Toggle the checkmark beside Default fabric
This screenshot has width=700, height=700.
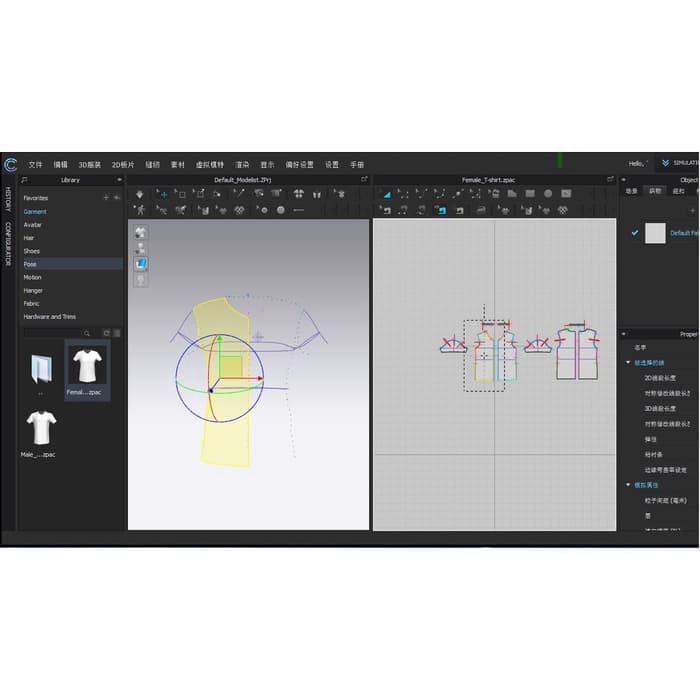(635, 233)
